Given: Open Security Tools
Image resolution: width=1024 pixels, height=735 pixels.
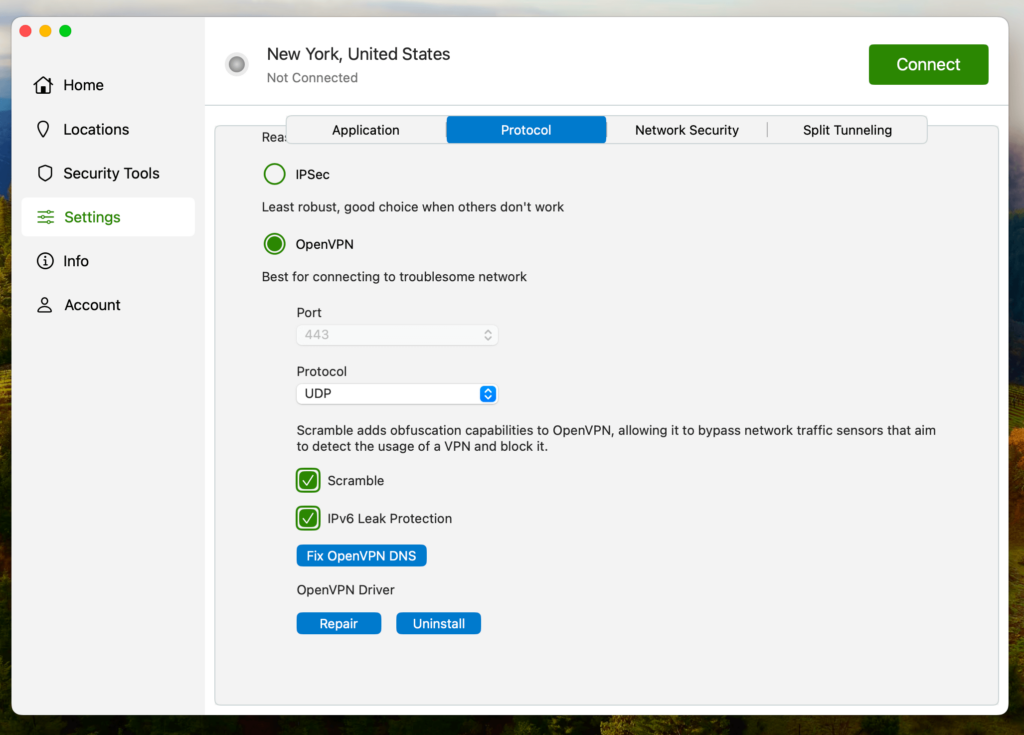Looking at the screenshot, I should (x=108, y=173).
